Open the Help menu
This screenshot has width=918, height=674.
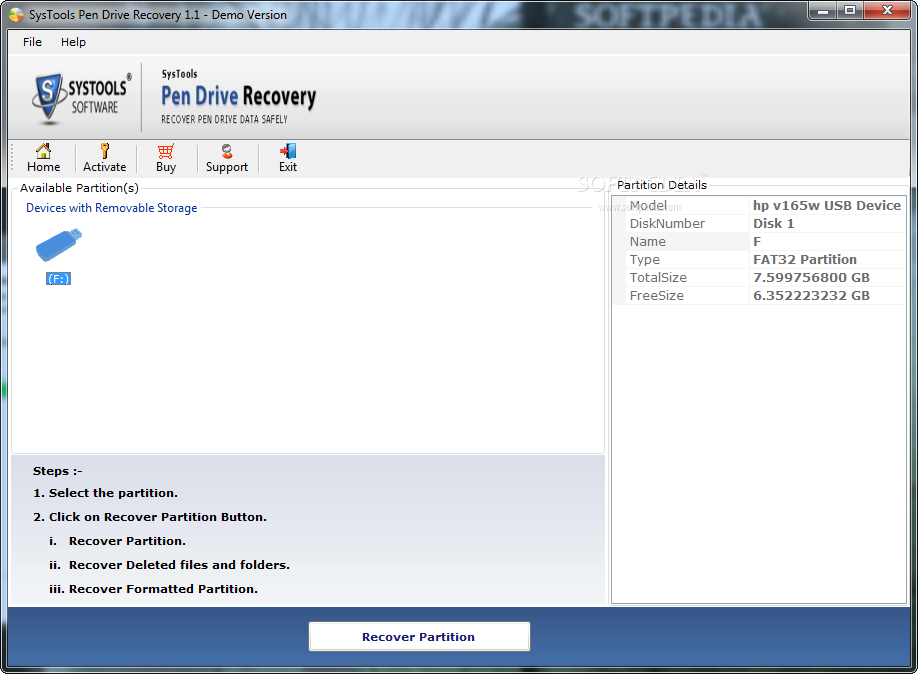pos(73,42)
